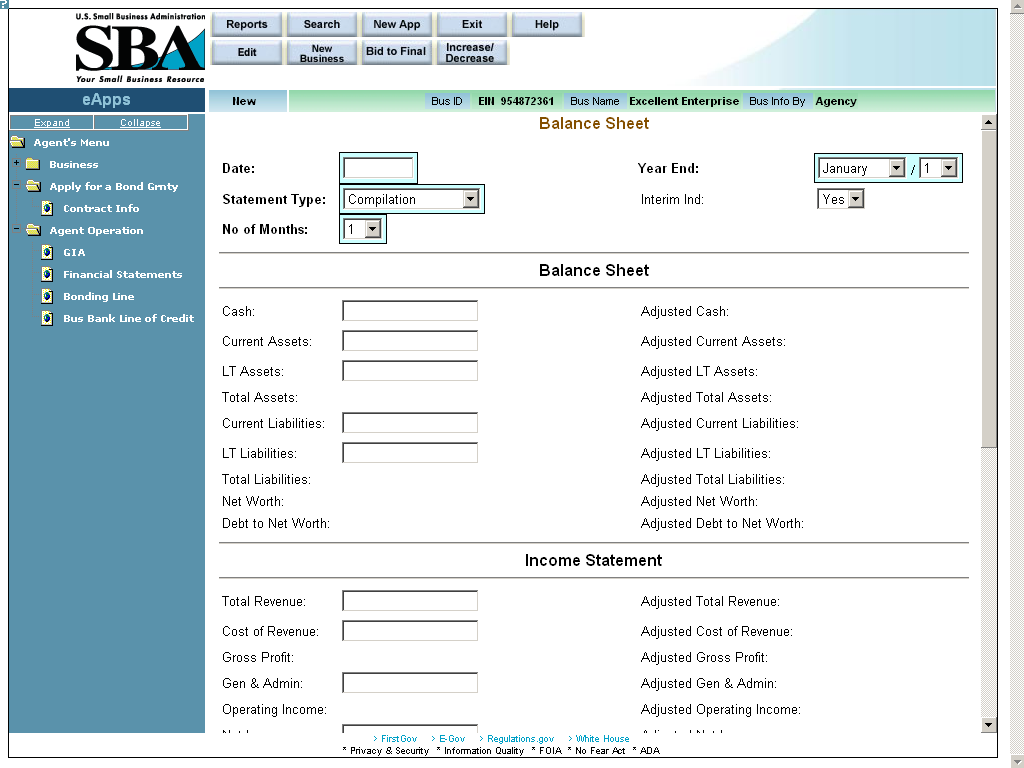Click the Financial Statements page icon
The width and height of the screenshot is (1024, 768).
coord(47,275)
